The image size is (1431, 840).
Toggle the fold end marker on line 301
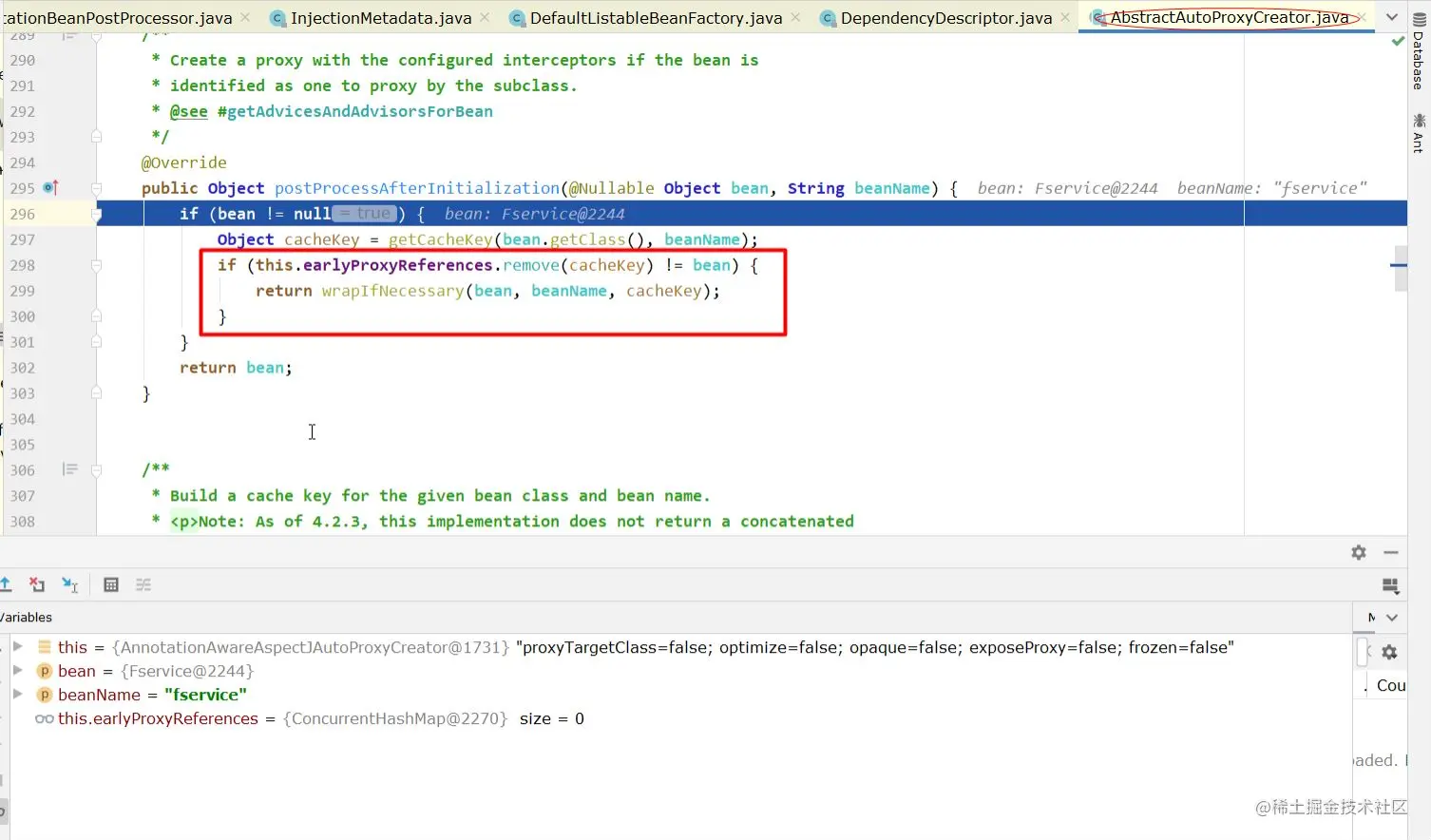coord(96,342)
